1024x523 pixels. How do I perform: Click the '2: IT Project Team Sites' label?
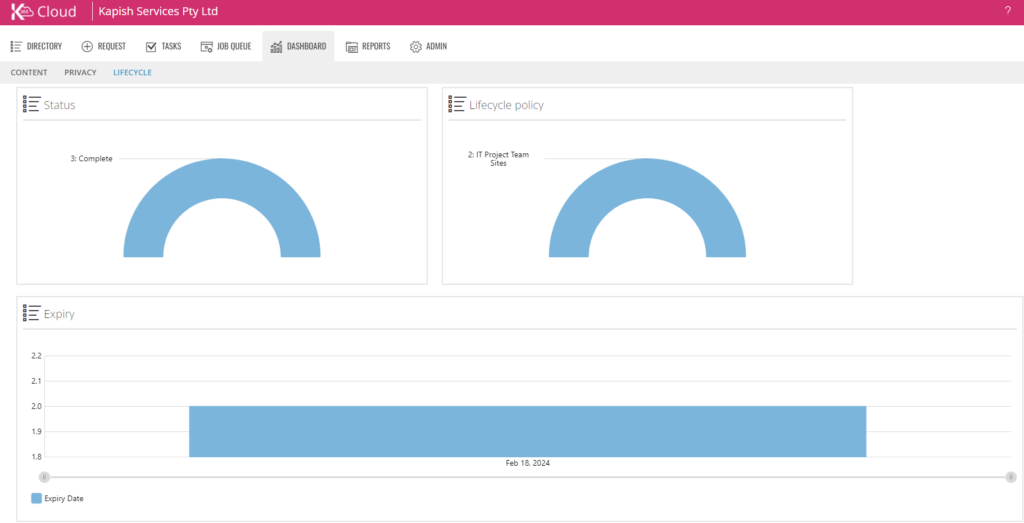pyautogui.click(x=498, y=159)
